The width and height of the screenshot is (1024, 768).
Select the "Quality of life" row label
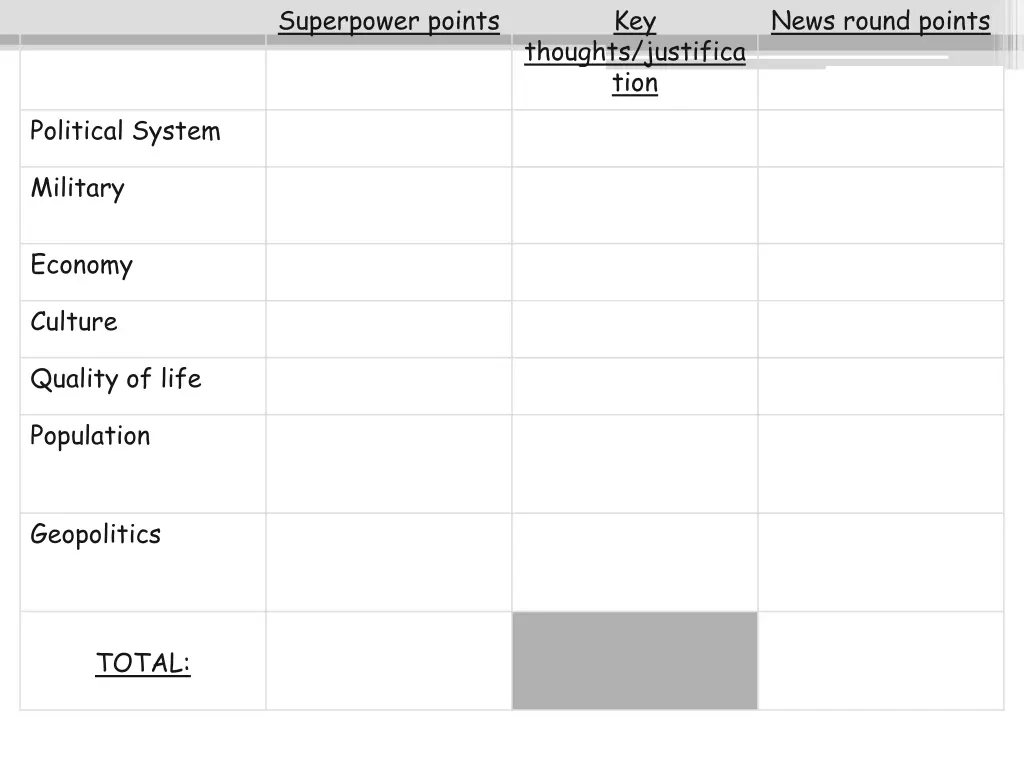point(116,379)
